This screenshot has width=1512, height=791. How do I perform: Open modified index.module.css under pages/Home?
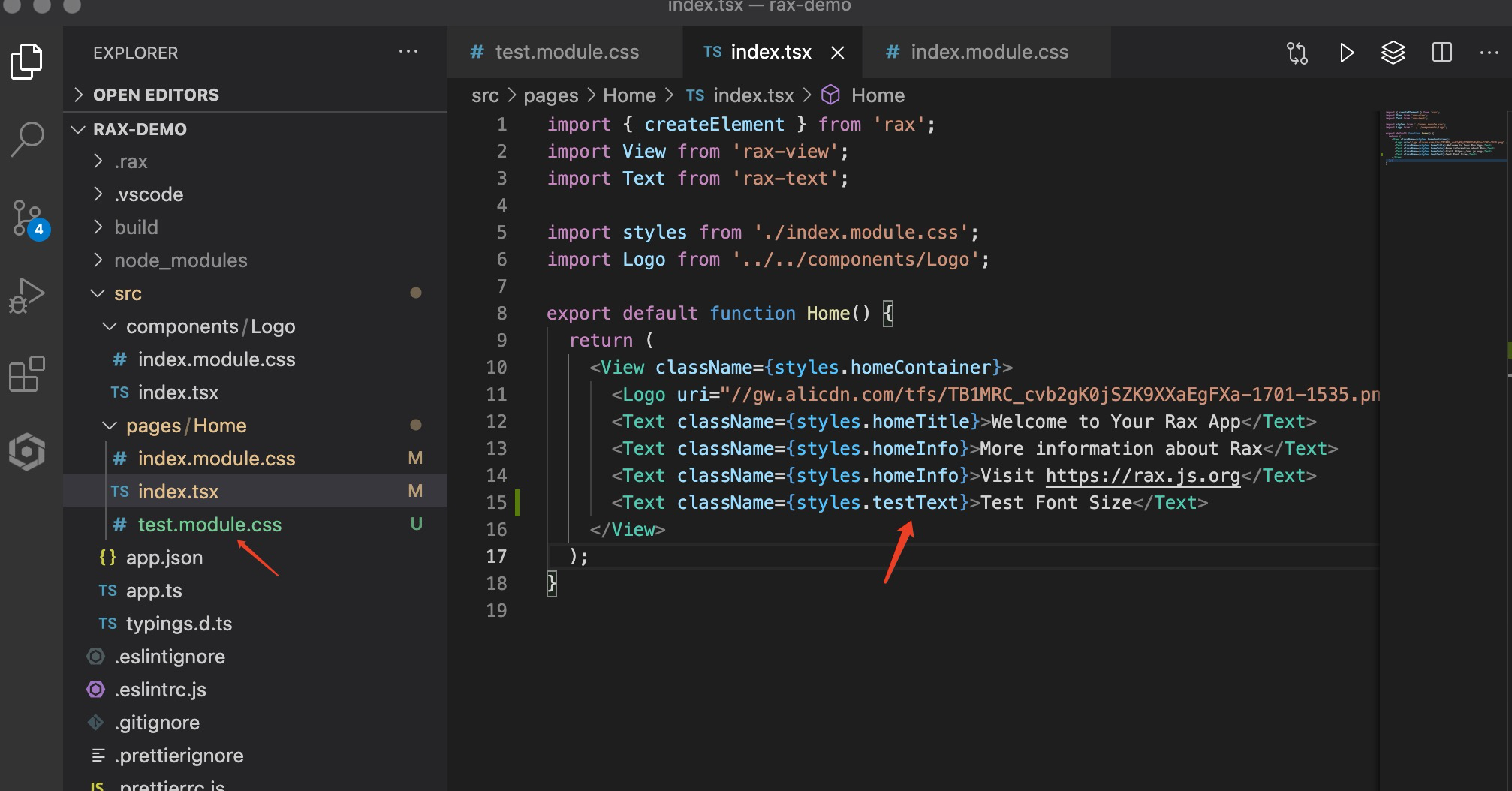(255, 459)
